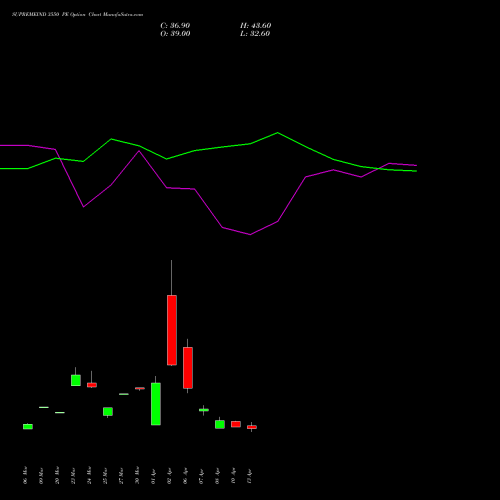
Task: Click the small red candlestick for 24 Mar
Action: pyautogui.click(x=92, y=385)
